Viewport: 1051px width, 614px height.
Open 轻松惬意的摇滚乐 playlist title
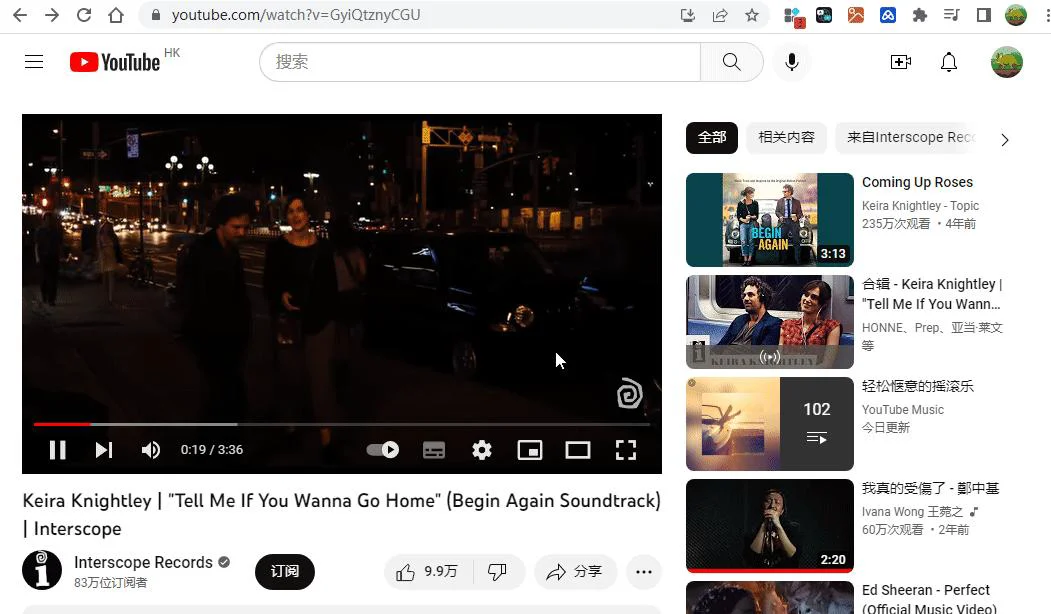pos(918,386)
